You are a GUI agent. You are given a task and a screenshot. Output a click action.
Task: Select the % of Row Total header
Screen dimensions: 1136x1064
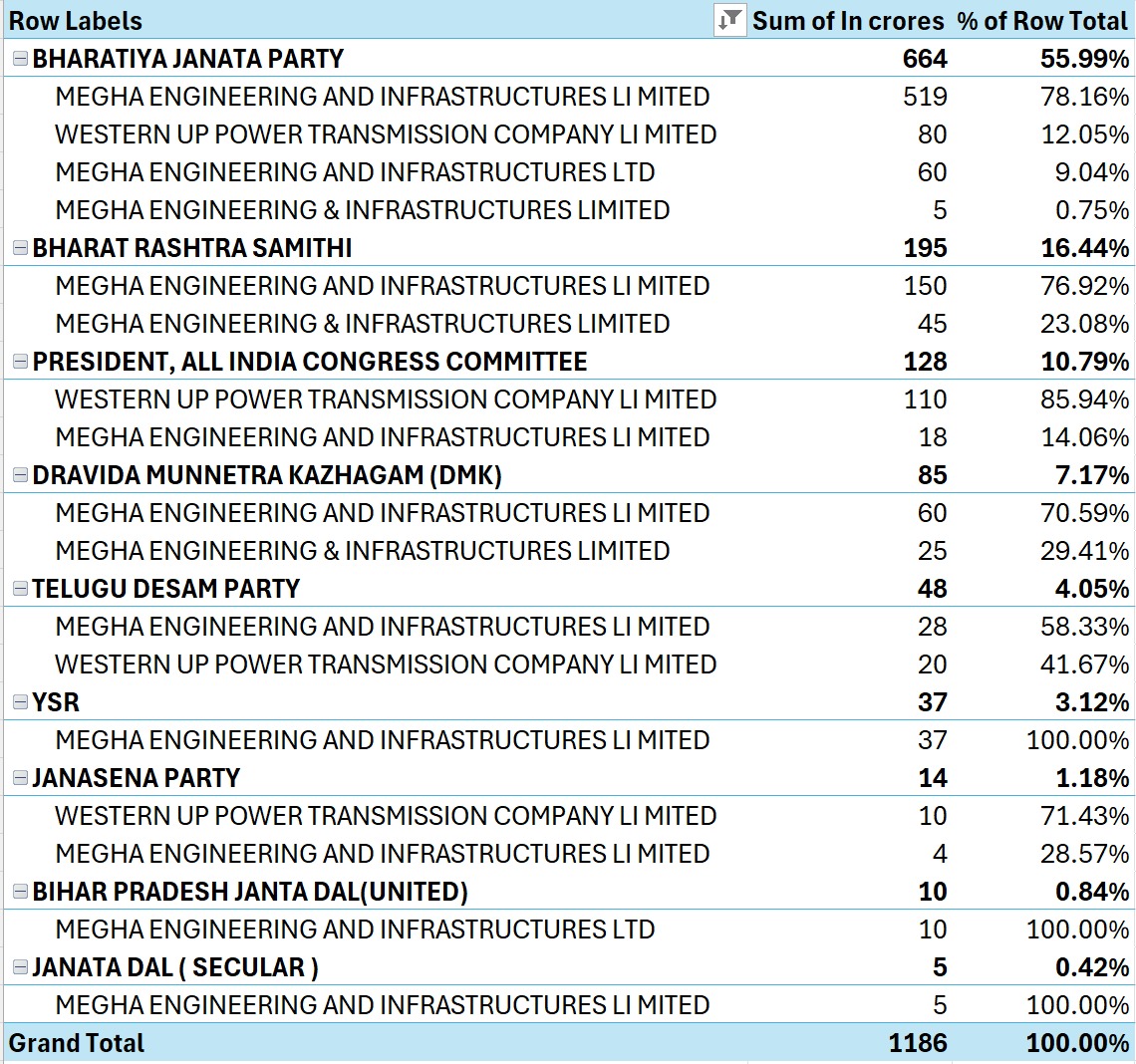[x=1043, y=21]
